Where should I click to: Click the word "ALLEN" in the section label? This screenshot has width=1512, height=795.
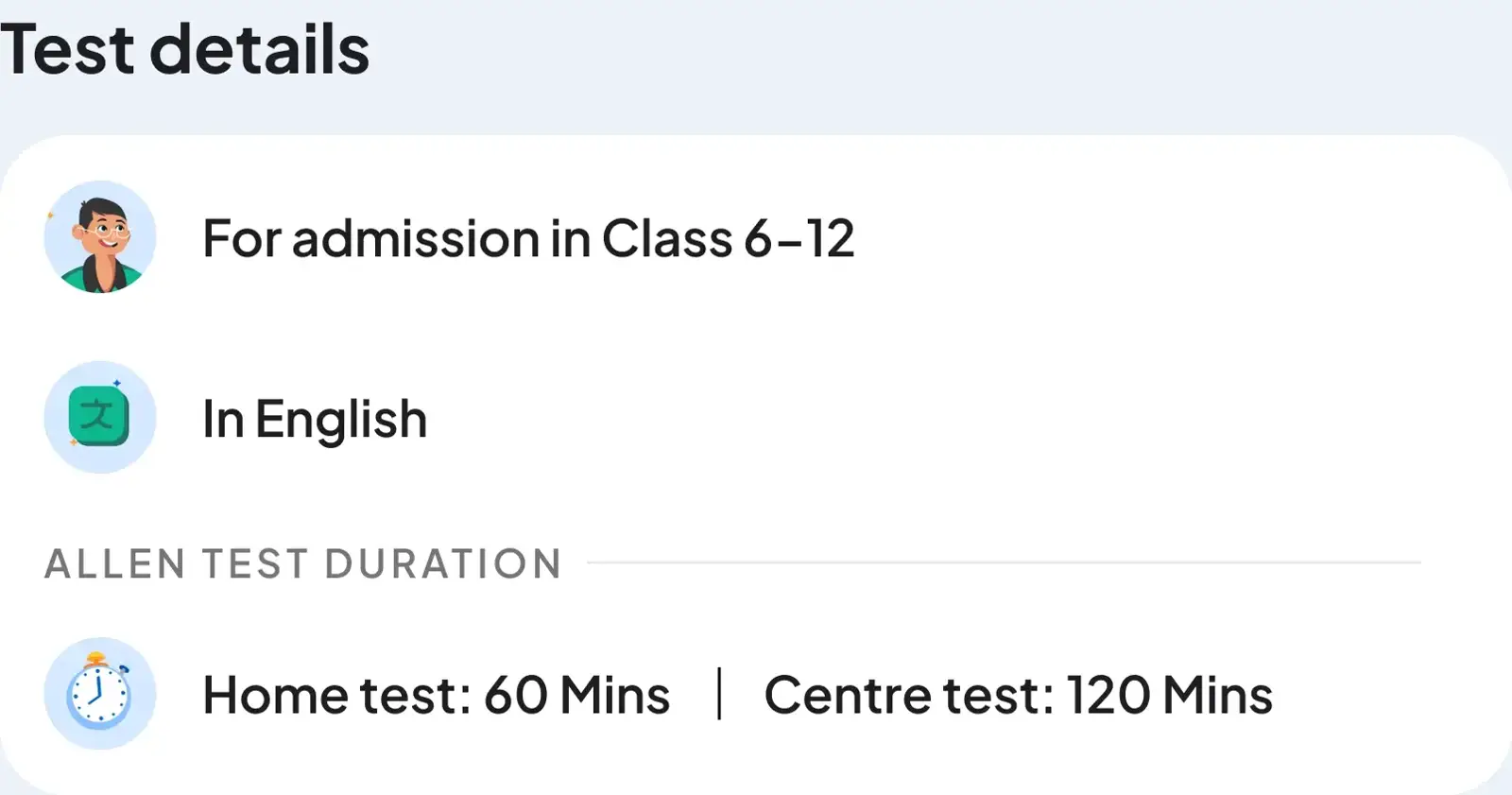[114, 563]
